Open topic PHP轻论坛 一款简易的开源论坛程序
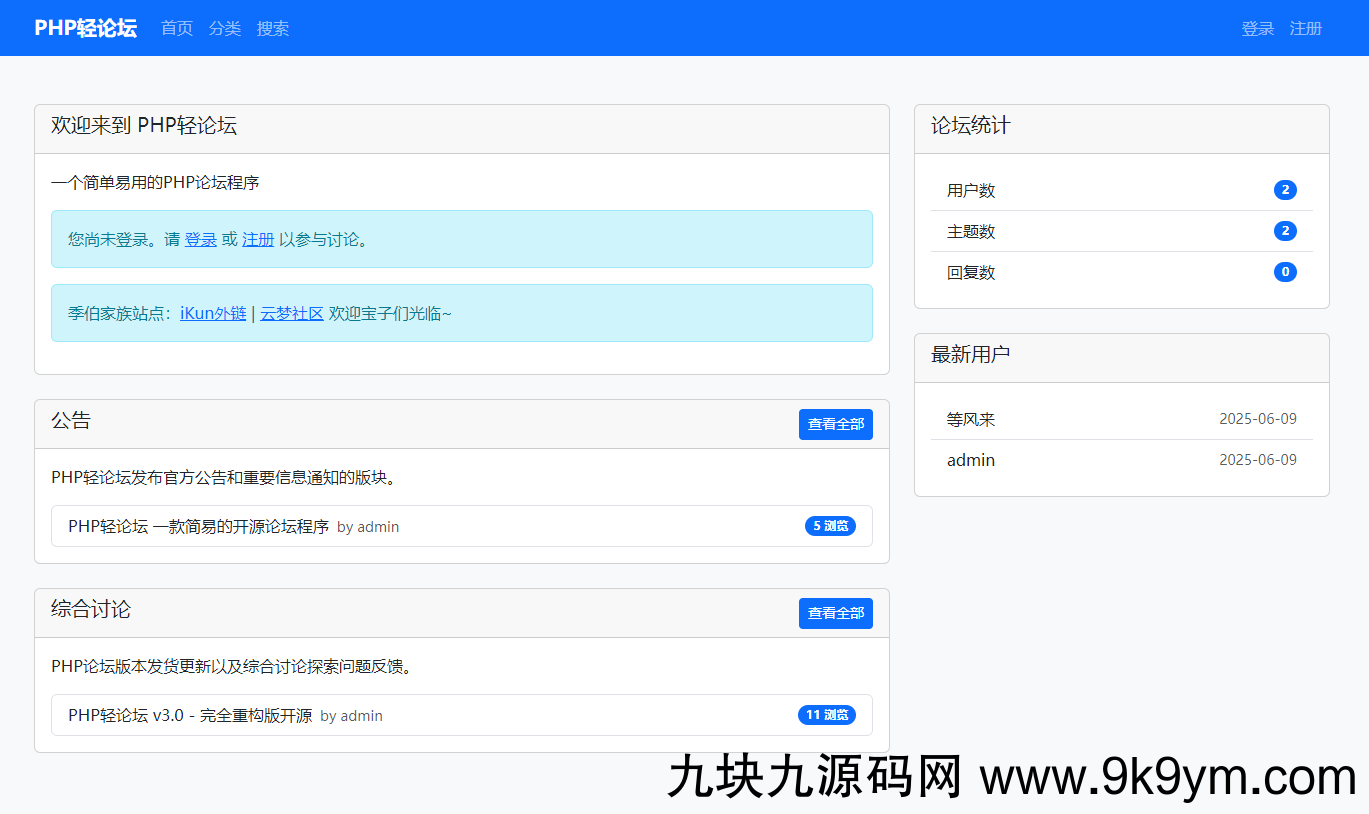The height and width of the screenshot is (814, 1369). pos(198,526)
